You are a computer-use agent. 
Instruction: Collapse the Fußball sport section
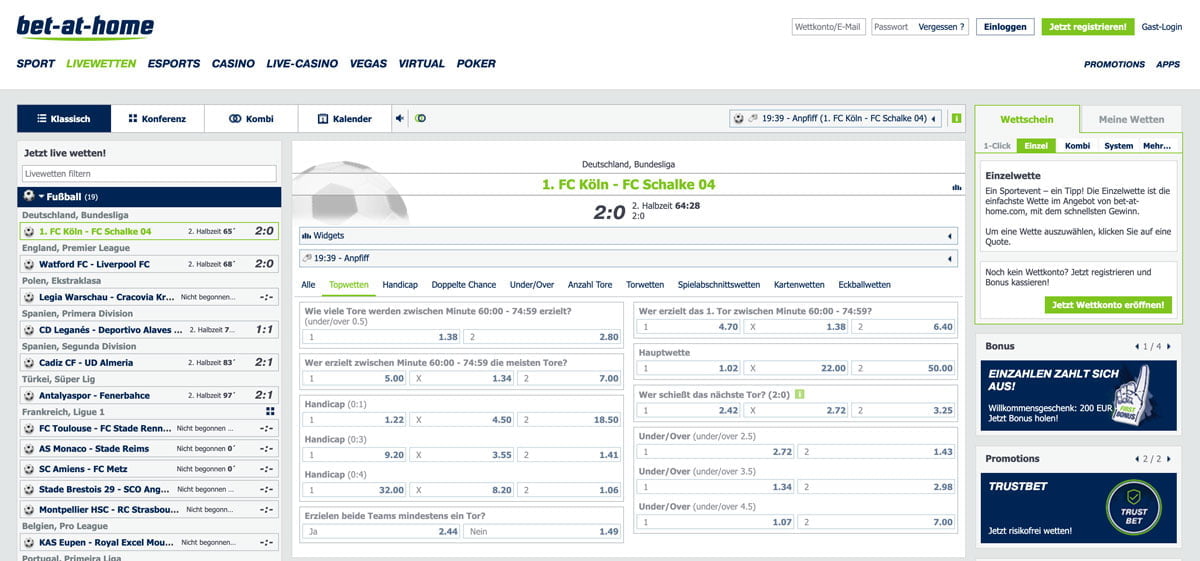click(149, 197)
